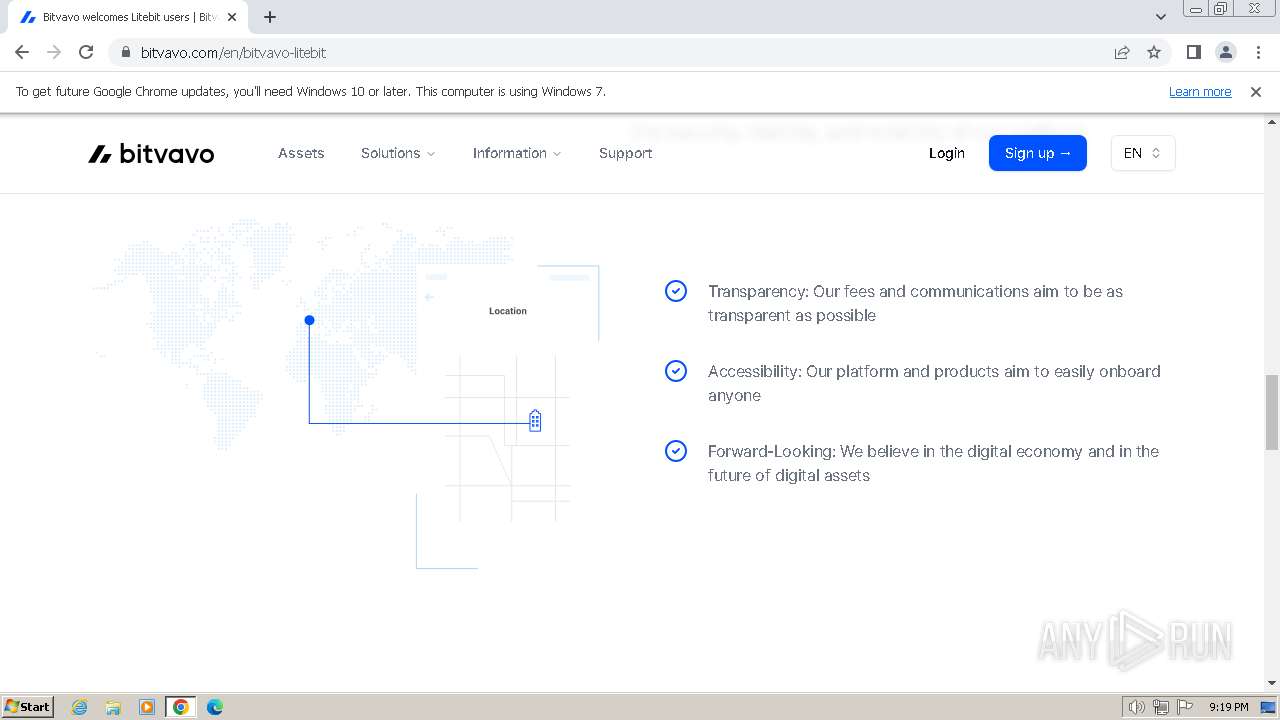Open Action Center flag icon
Viewport: 1280px width, 720px height.
click(1185, 707)
